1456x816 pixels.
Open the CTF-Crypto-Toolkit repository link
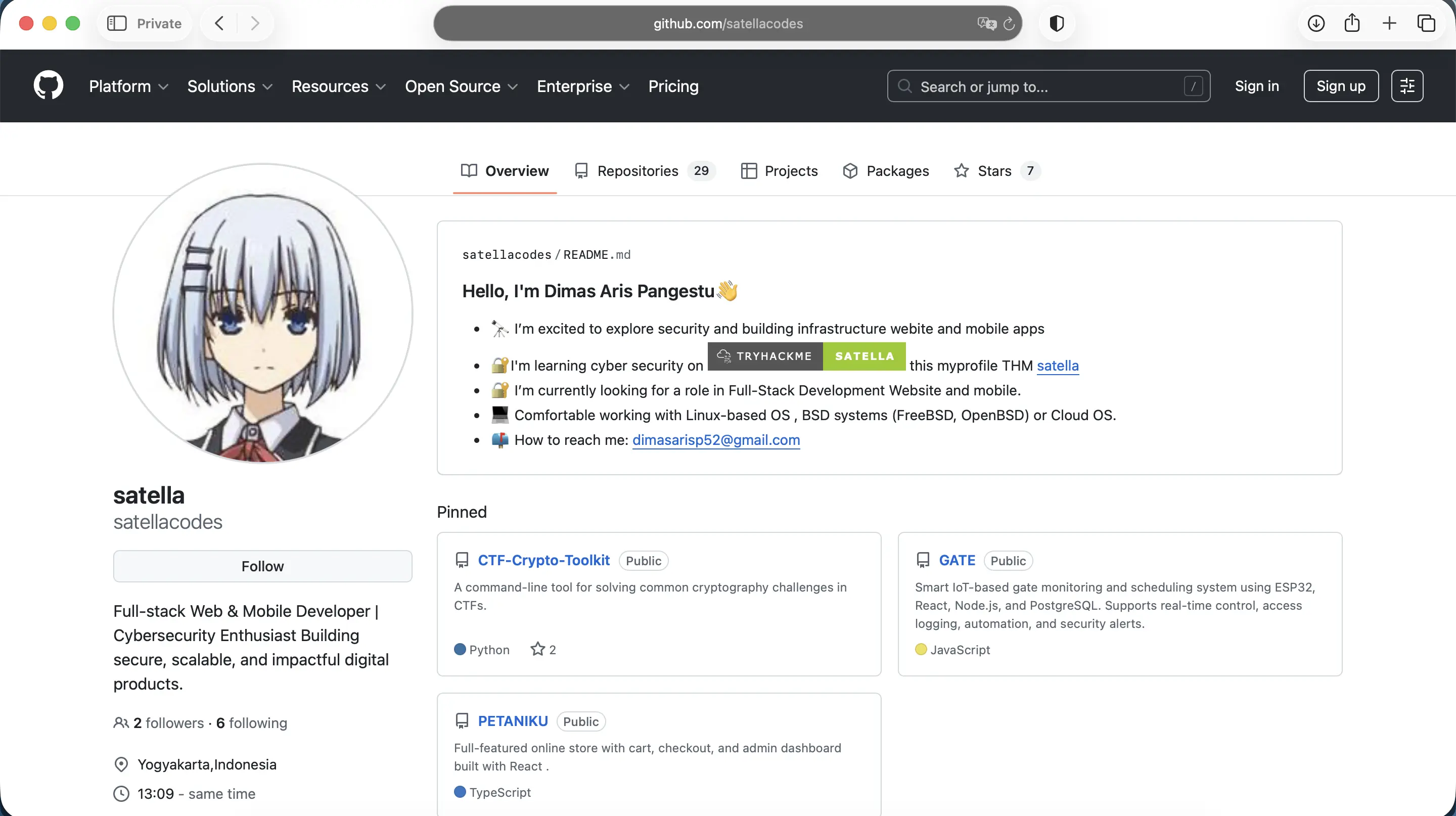point(543,560)
